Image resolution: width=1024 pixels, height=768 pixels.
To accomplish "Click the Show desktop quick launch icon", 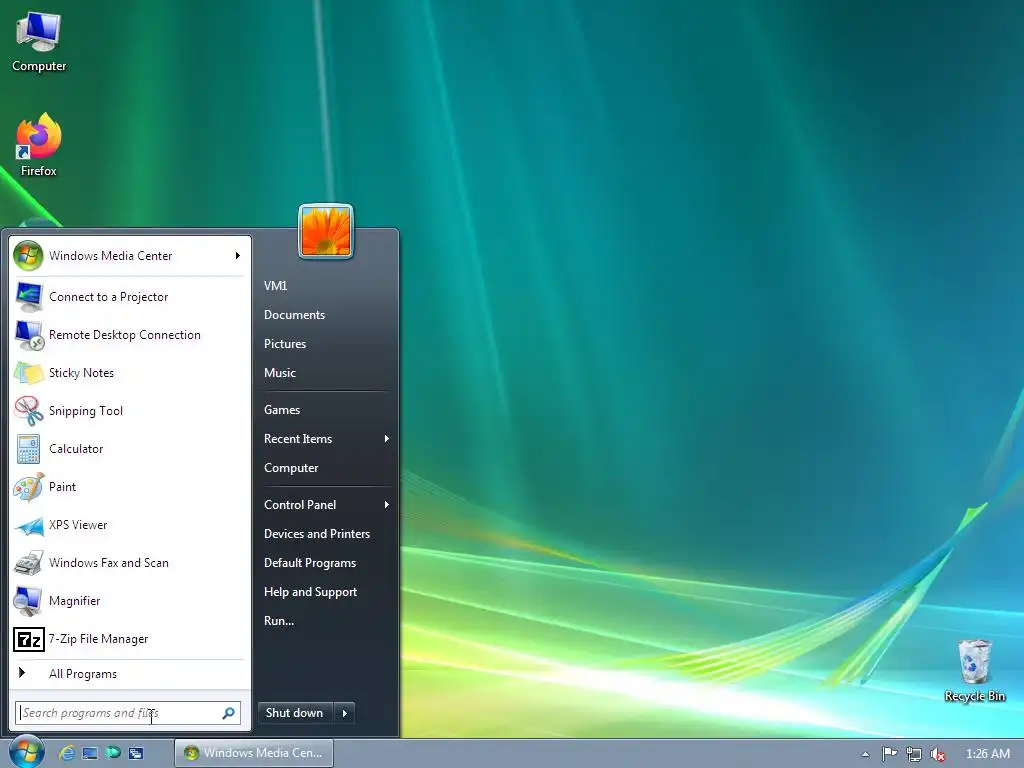I will click(89, 753).
